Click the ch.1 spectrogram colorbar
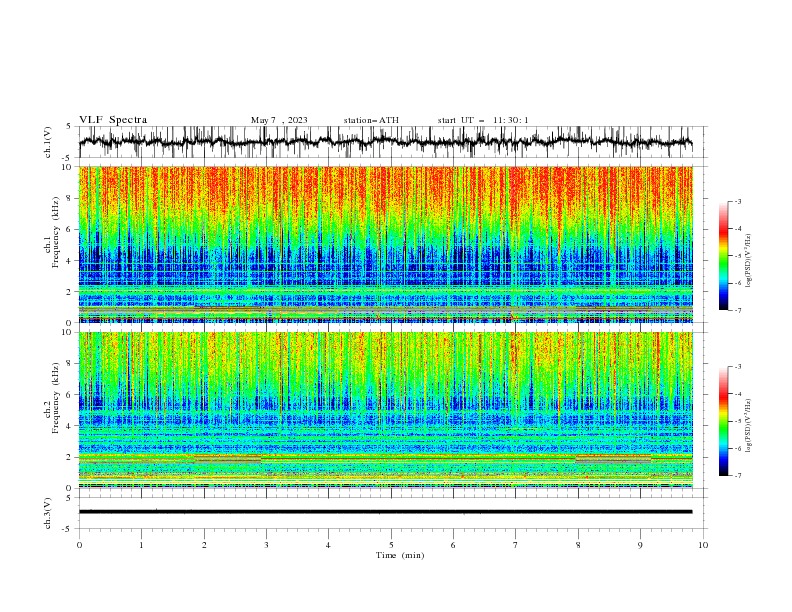The width and height of the screenshot is (792, 612). (x=723, y=255)
